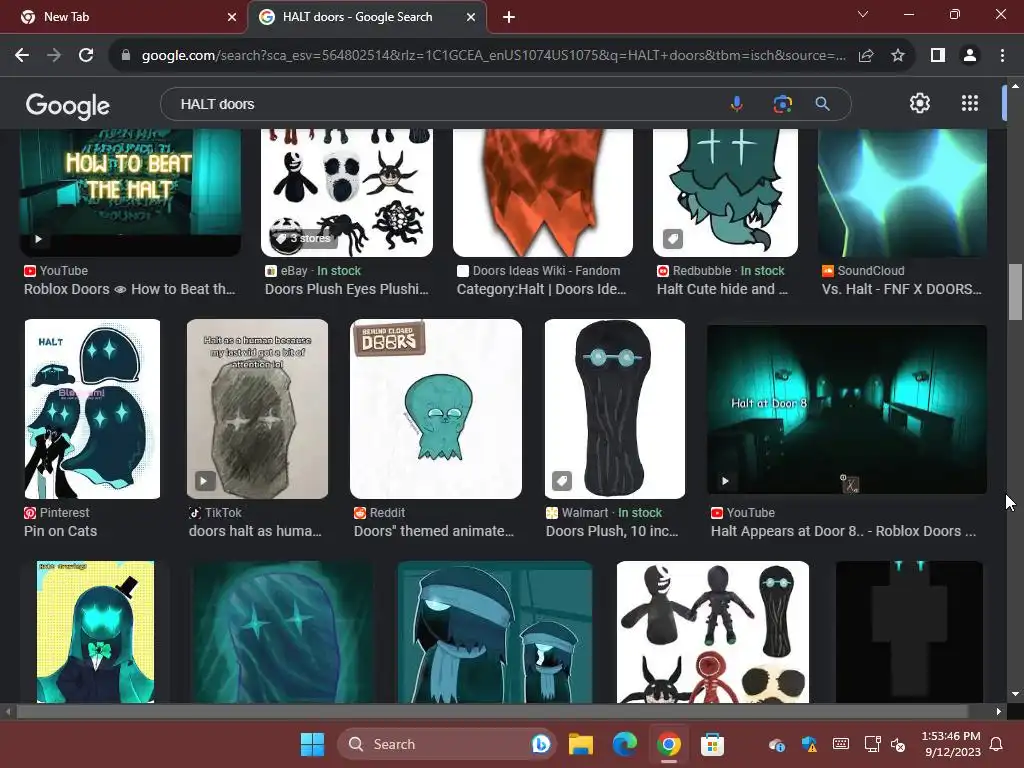Image resolution: width=1024 pixels, height=768 pixels.
Task: Open the Category:Halt Doors Ideas Wiki link
Action: pyautogui.click(x=541, y=289)
